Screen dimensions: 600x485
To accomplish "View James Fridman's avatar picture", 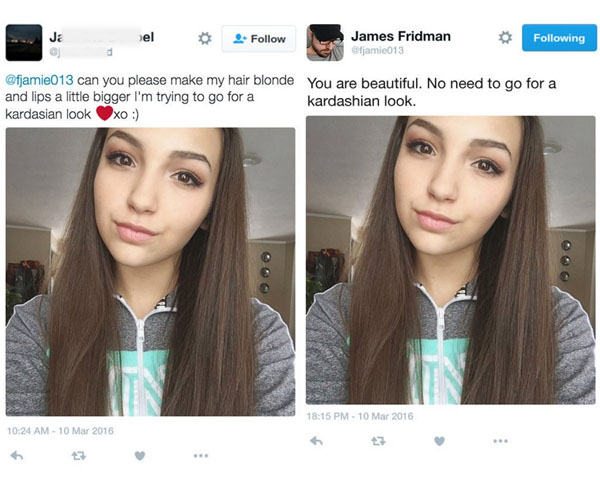I will (325, 42).
